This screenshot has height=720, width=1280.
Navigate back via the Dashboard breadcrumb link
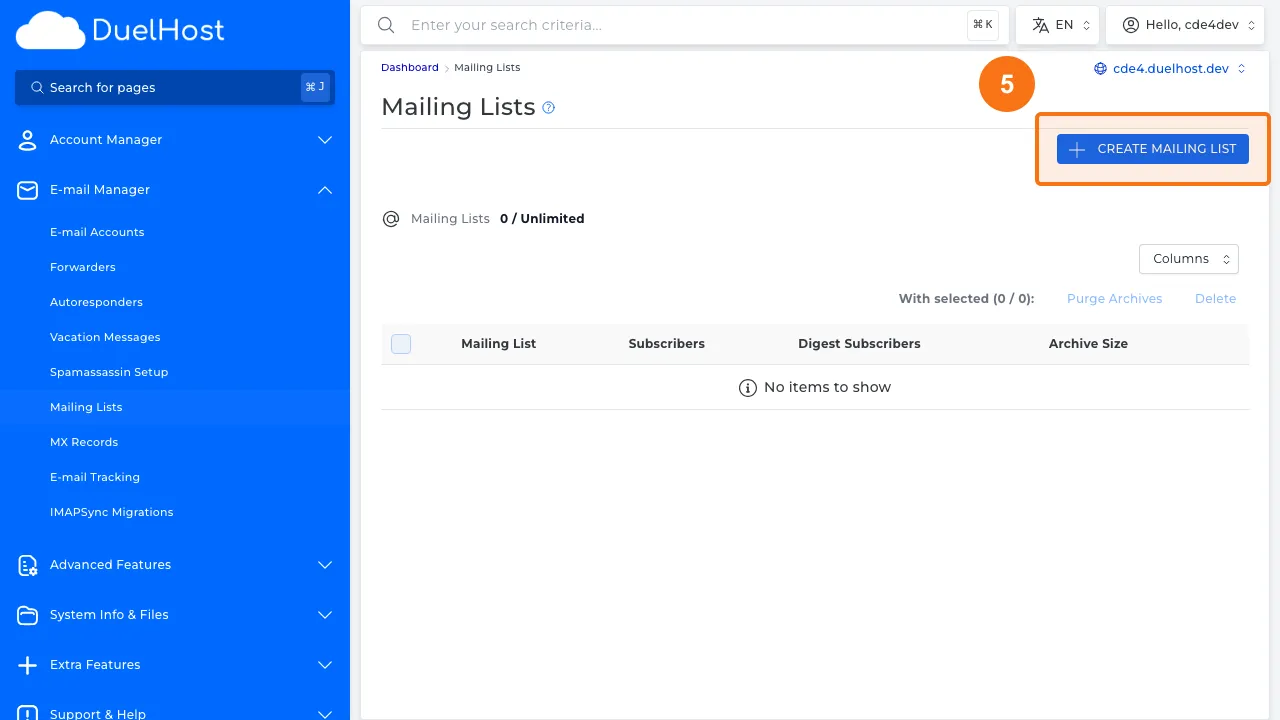(409, 67)
